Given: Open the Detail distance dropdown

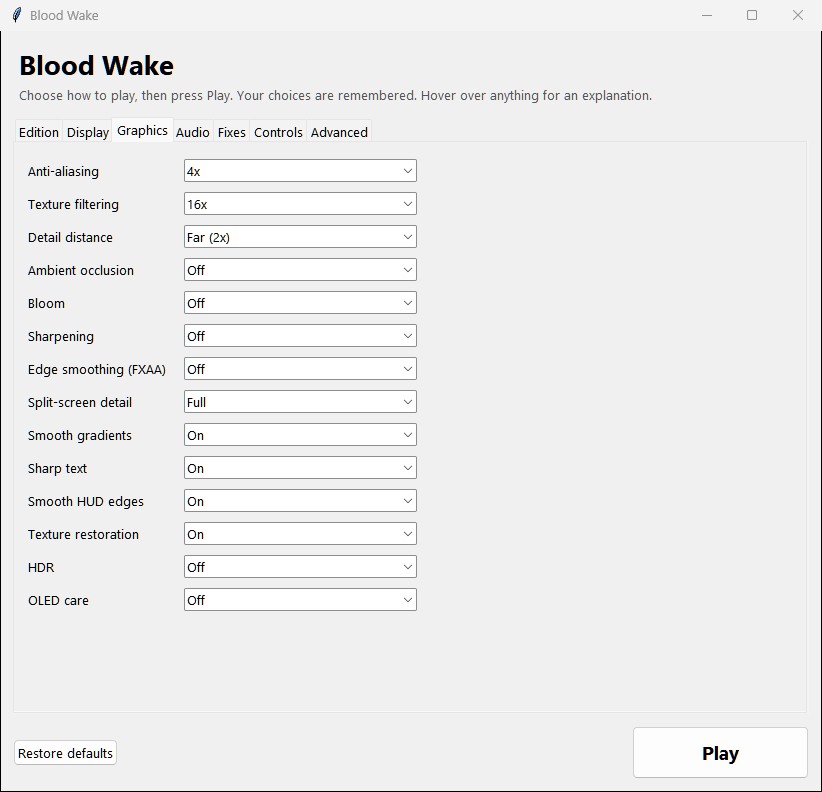Looking at the screenshot, I should tap(300, 237).
